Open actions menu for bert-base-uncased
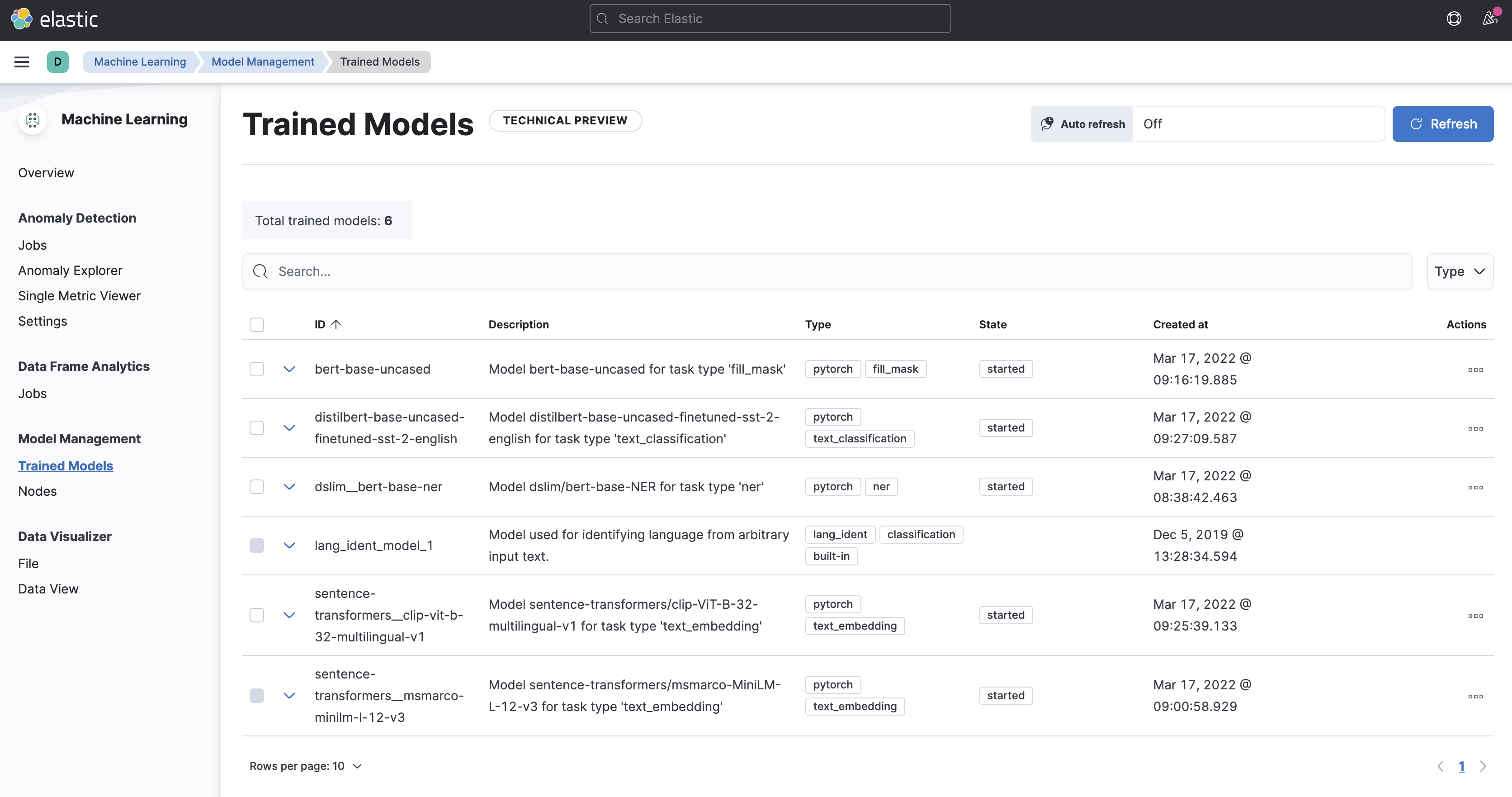 tap(1475, 370)
